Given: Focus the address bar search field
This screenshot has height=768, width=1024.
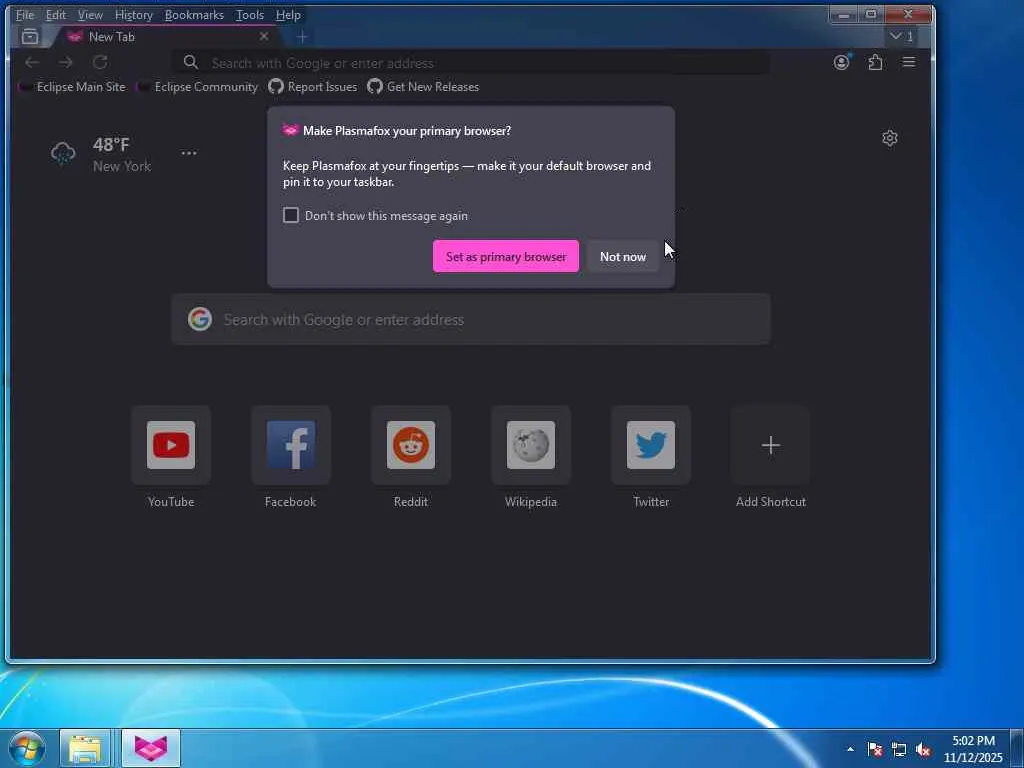Looking at the screenshot, I should (x=470, y=63).
